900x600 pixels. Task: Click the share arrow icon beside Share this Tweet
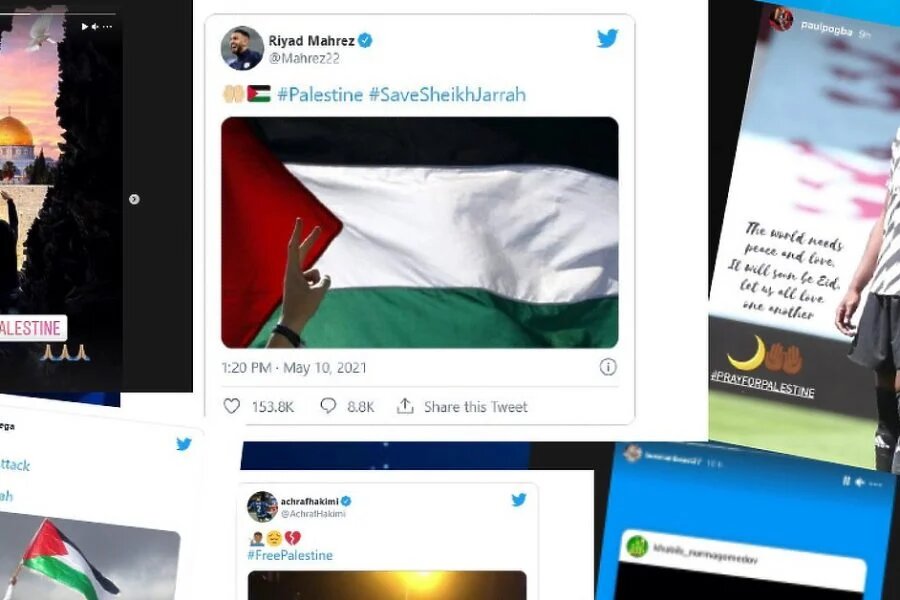(x=405, y=405)
